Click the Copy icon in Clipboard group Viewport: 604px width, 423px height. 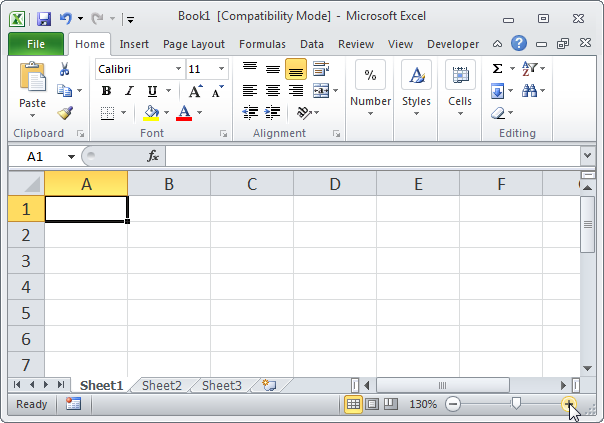point(64,91)
